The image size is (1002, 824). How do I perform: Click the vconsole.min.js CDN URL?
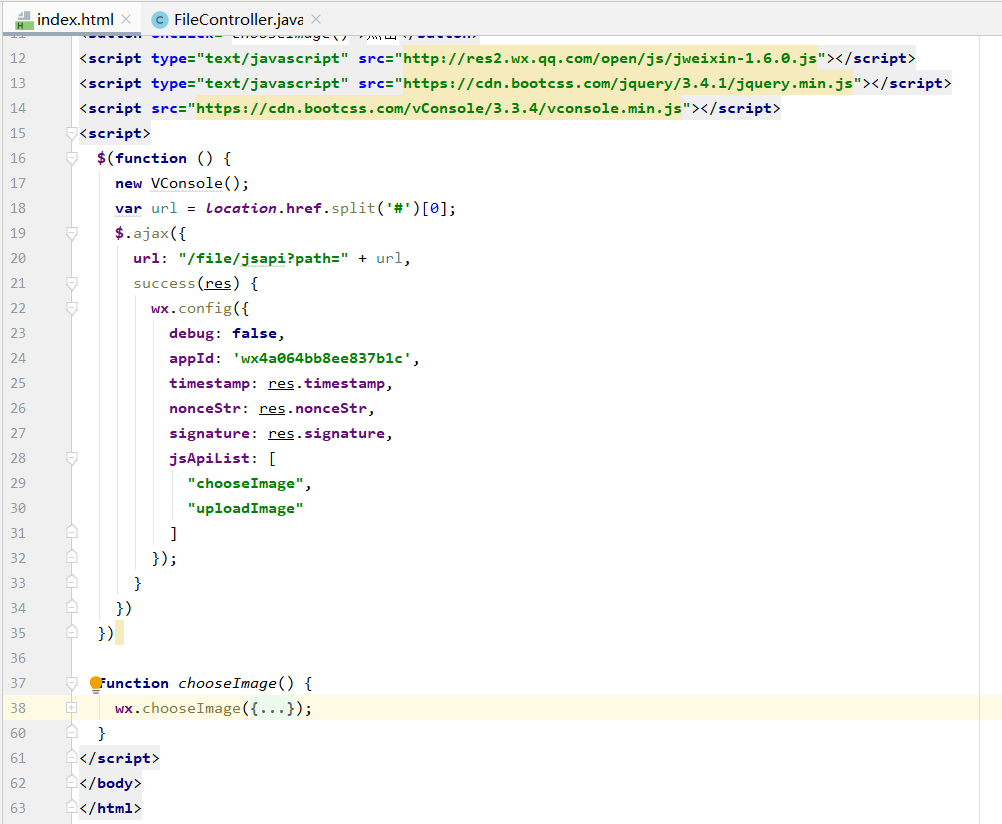coord(439,108)
